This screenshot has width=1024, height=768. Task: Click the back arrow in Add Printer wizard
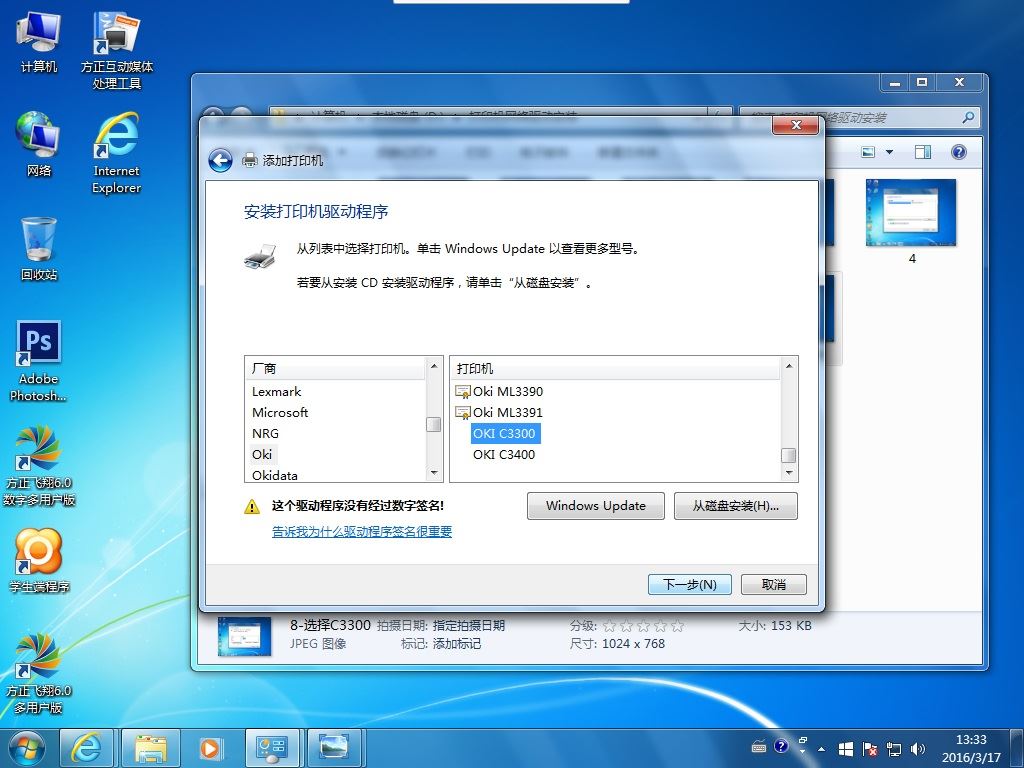(221, 160)
